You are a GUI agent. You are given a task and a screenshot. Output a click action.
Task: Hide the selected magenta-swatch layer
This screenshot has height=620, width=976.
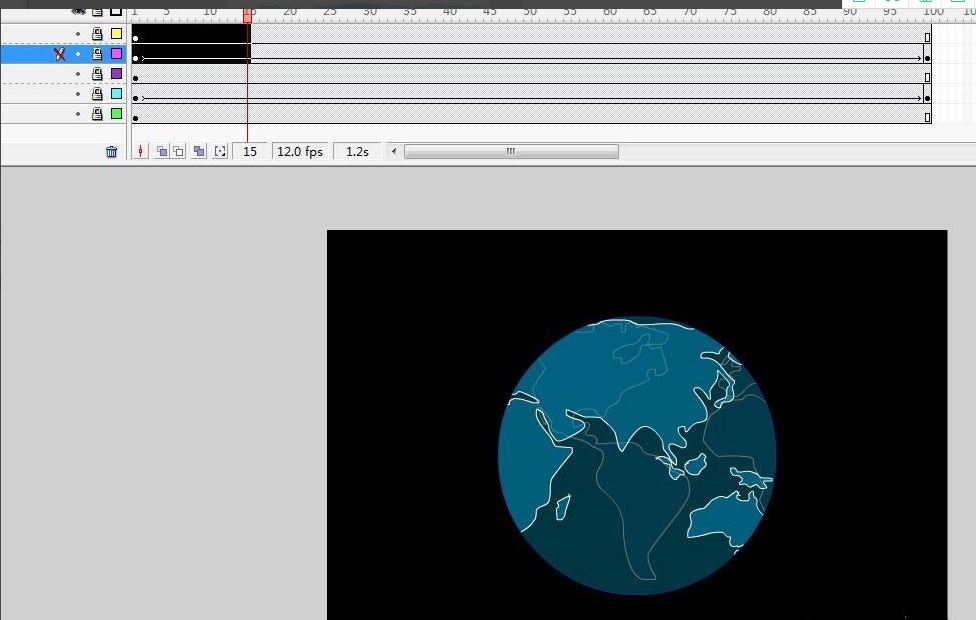pos(78,54)
